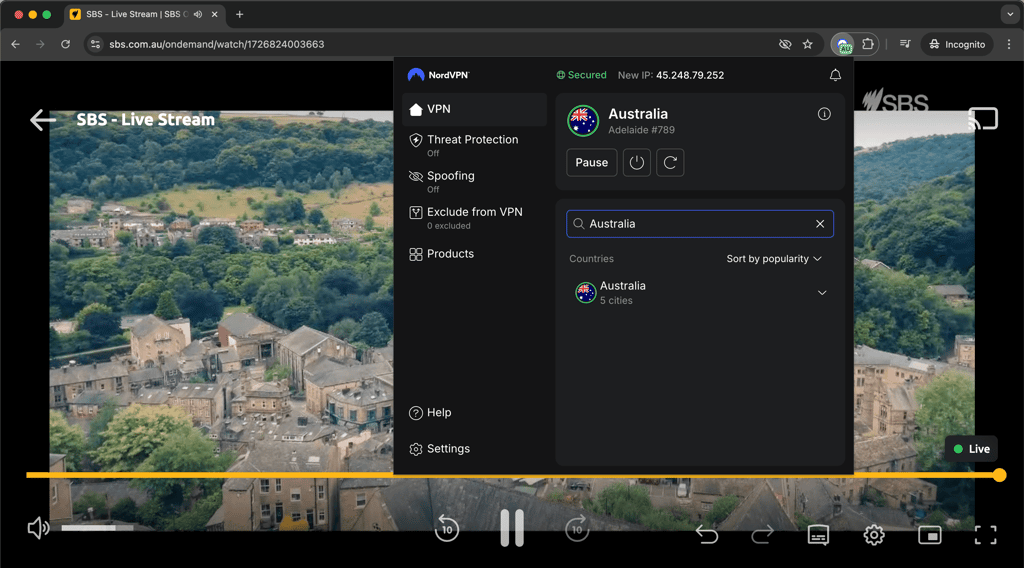The image size is (1024, 568).
Task: Click the NordVPN extension icon in toolbar
Action: 843,44
